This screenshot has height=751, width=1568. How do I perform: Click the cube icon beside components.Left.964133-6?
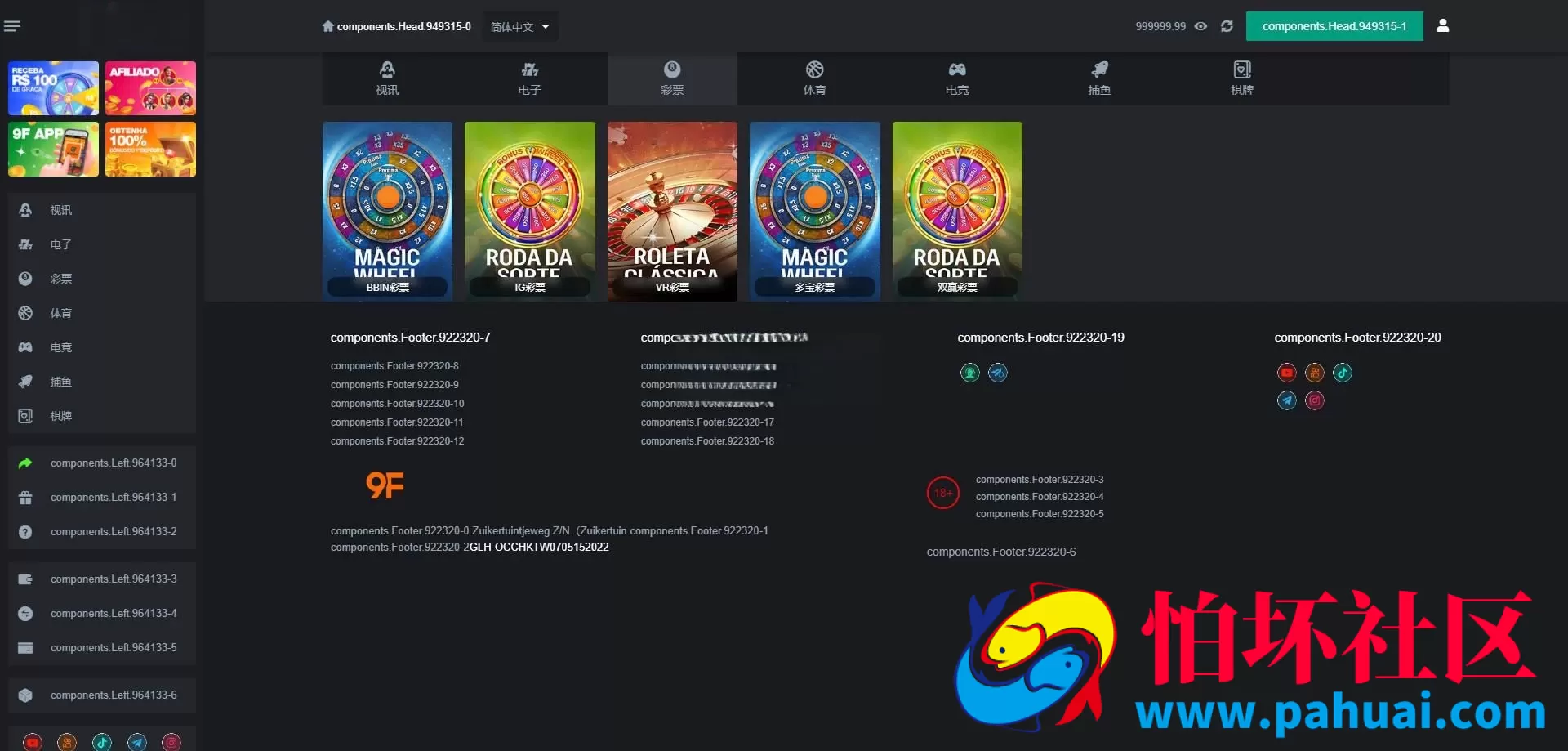pos(25,695)
